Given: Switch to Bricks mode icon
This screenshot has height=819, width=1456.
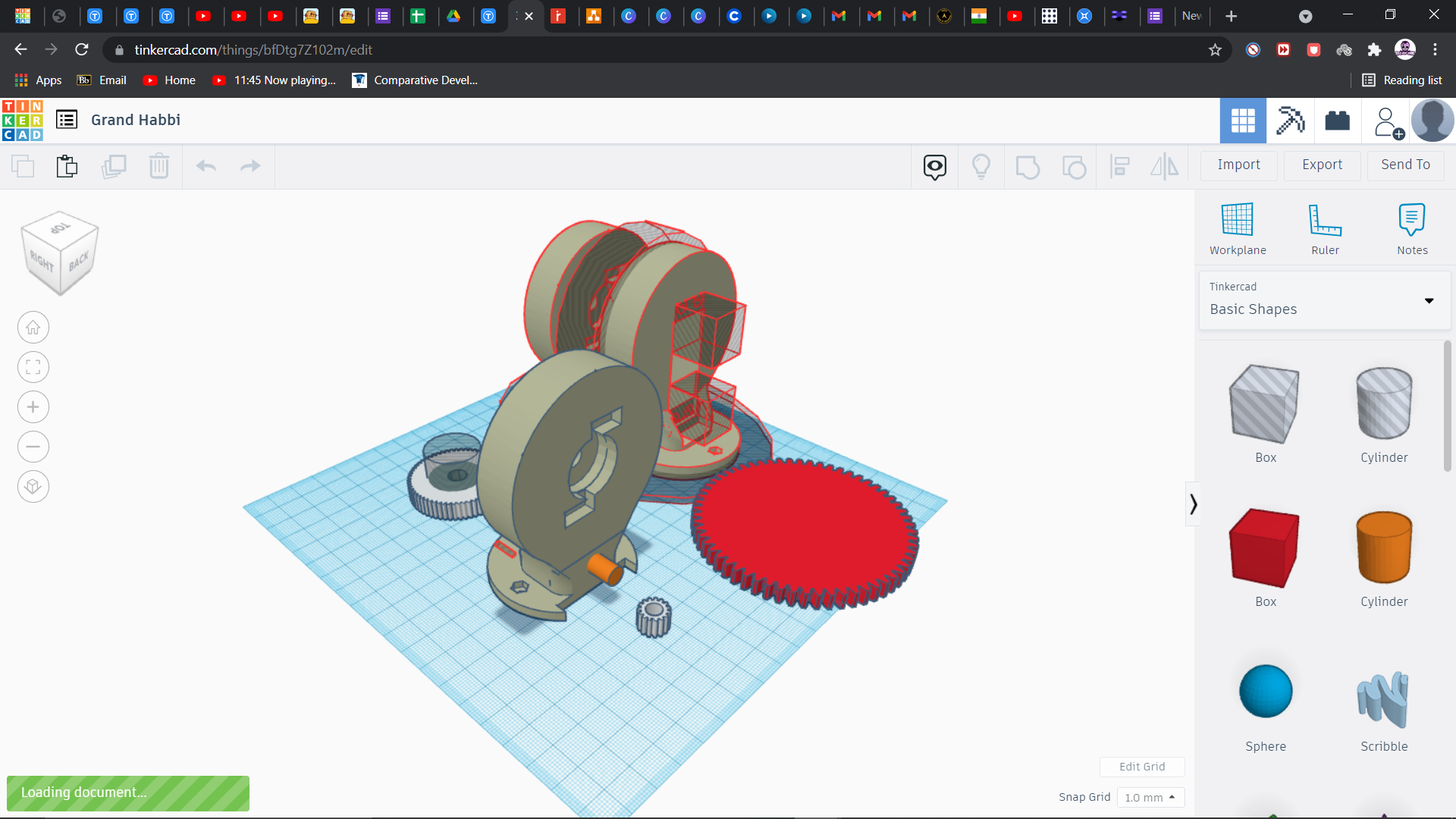Looking at the screenshot, I should 1337,121.
